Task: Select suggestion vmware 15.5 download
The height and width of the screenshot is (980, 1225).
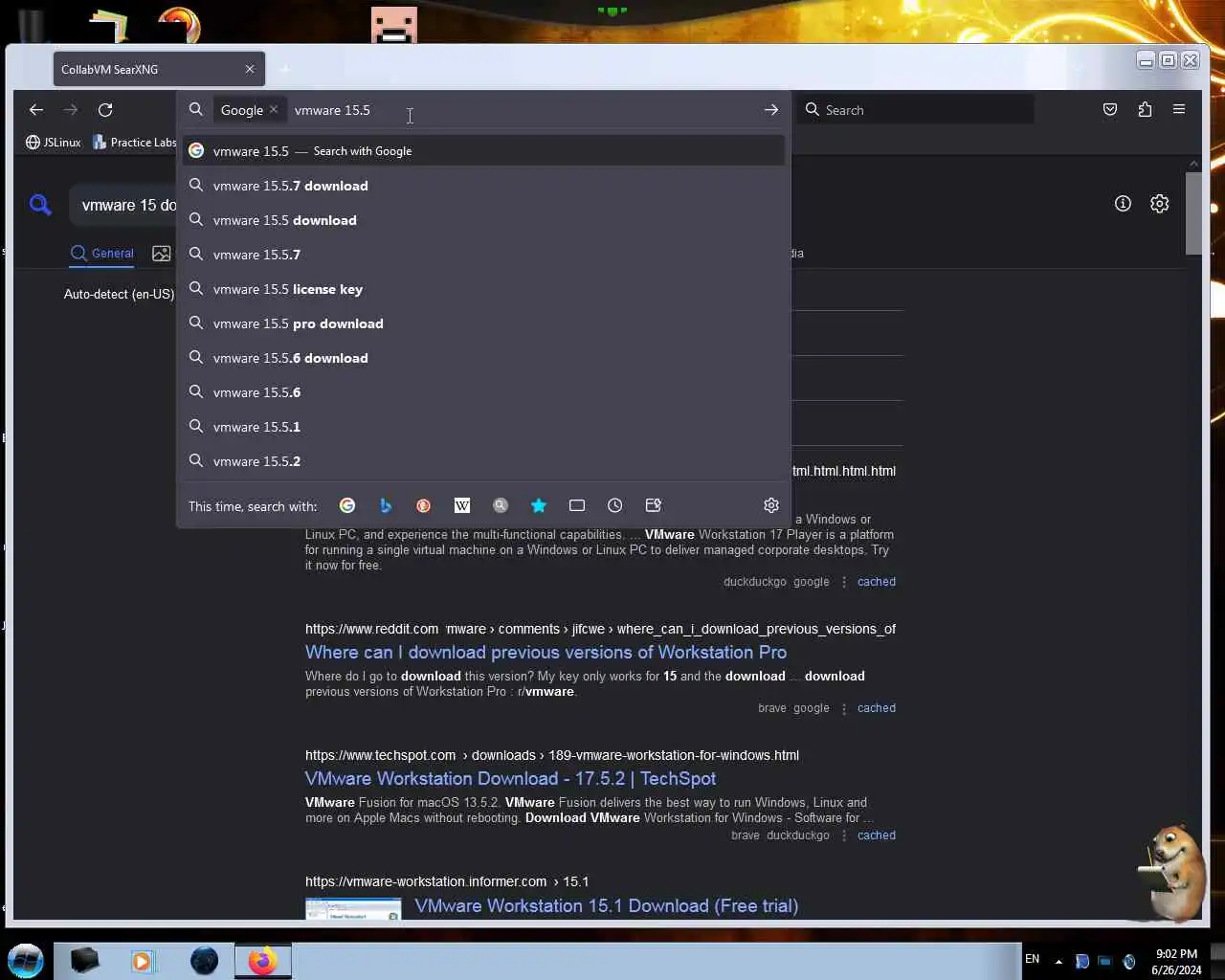Action: tap(483, 220)
